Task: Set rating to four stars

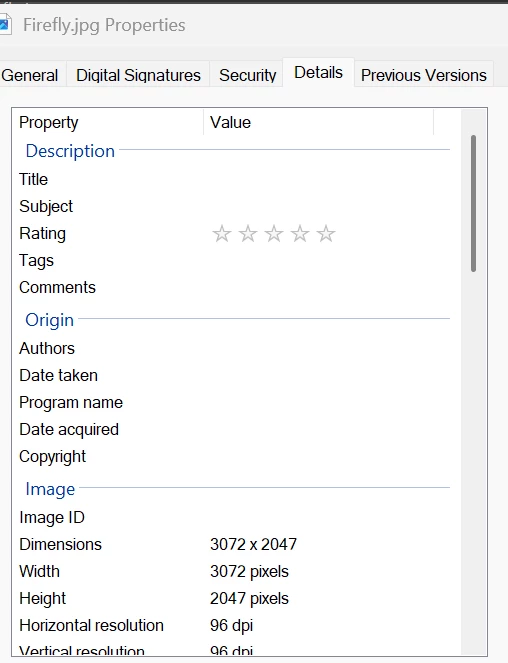Action: coord(300,233)
